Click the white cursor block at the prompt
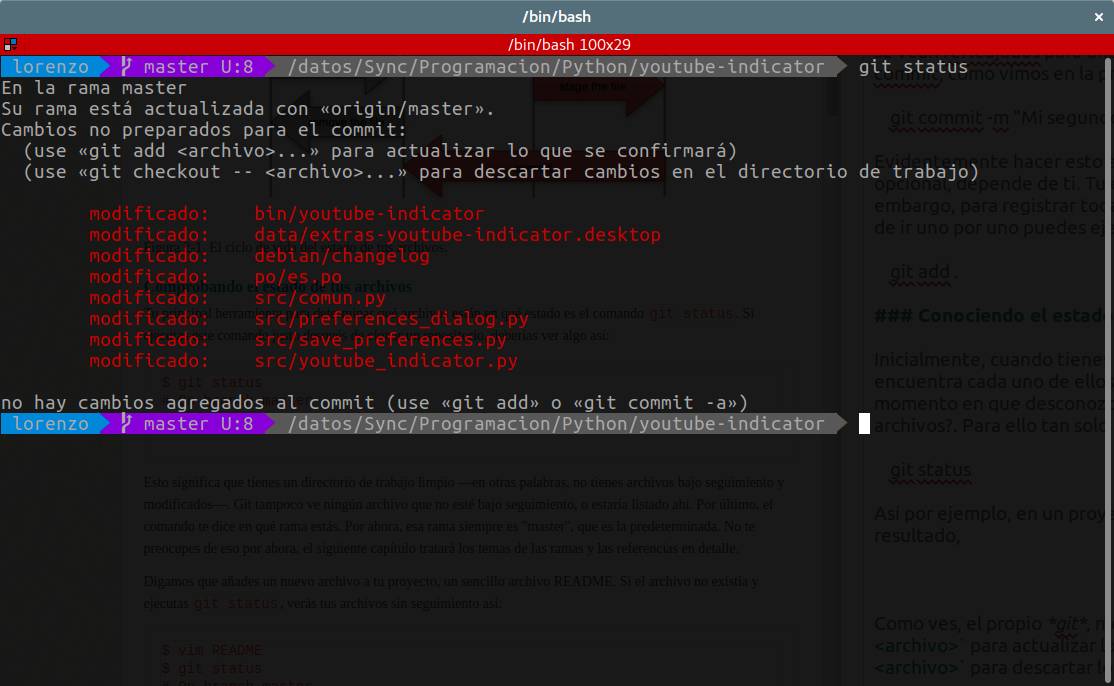 click(864, 424)
